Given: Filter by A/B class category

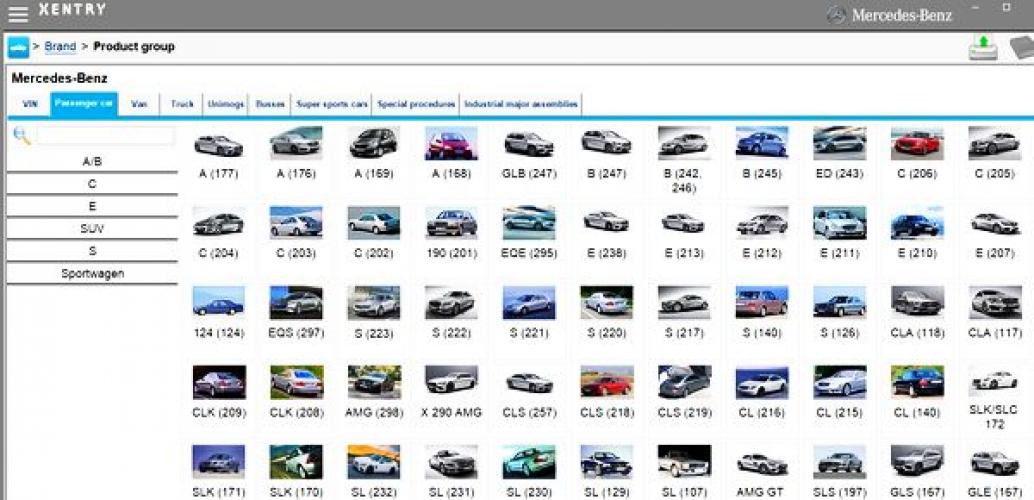Looking at the screenshot, I should pos(92,162).
